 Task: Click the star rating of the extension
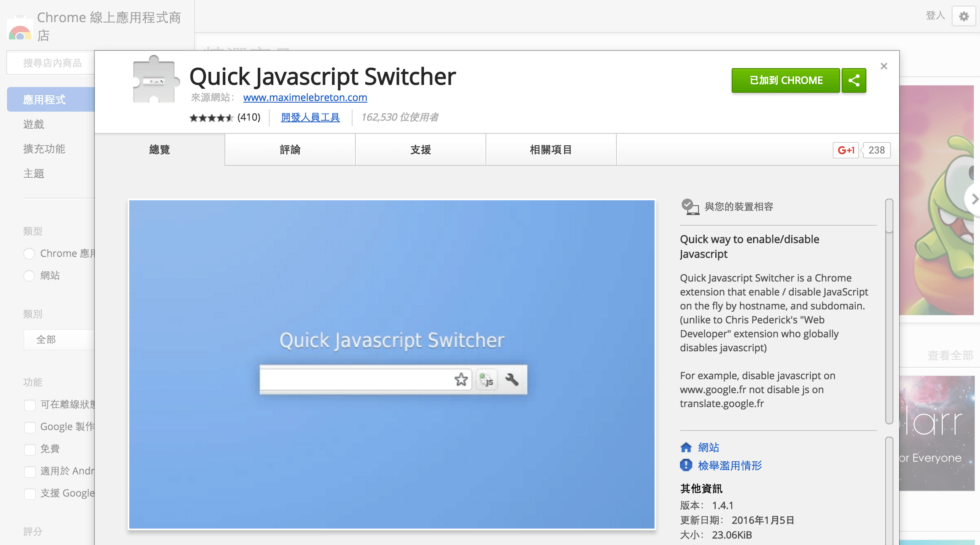211,117
